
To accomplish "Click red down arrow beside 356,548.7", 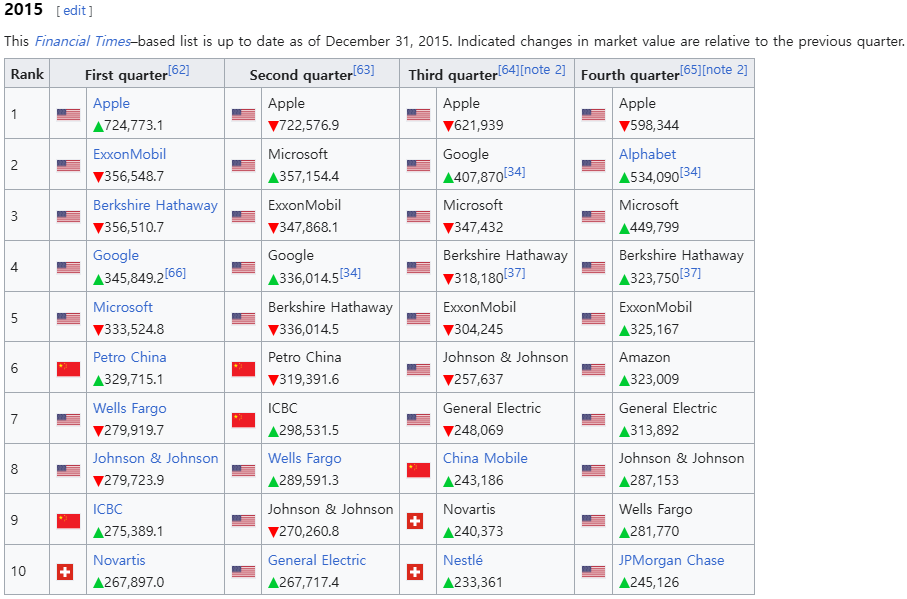I will (x=98, y=177).
